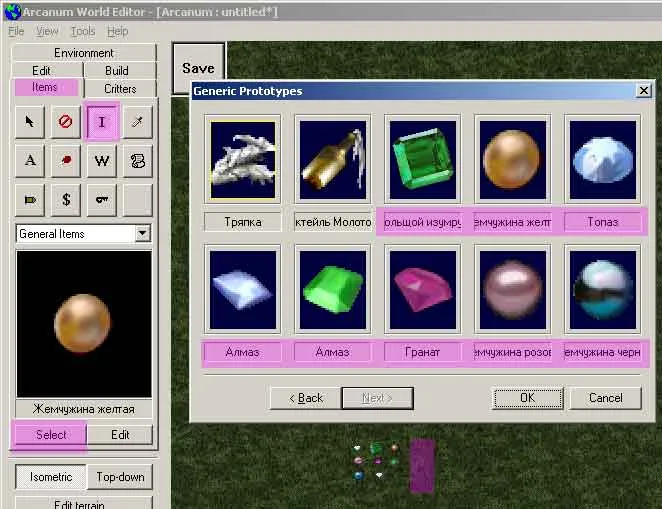Click the dollar sign gold icon
This screenshot has width=662, height=509.
pos(66,199)
